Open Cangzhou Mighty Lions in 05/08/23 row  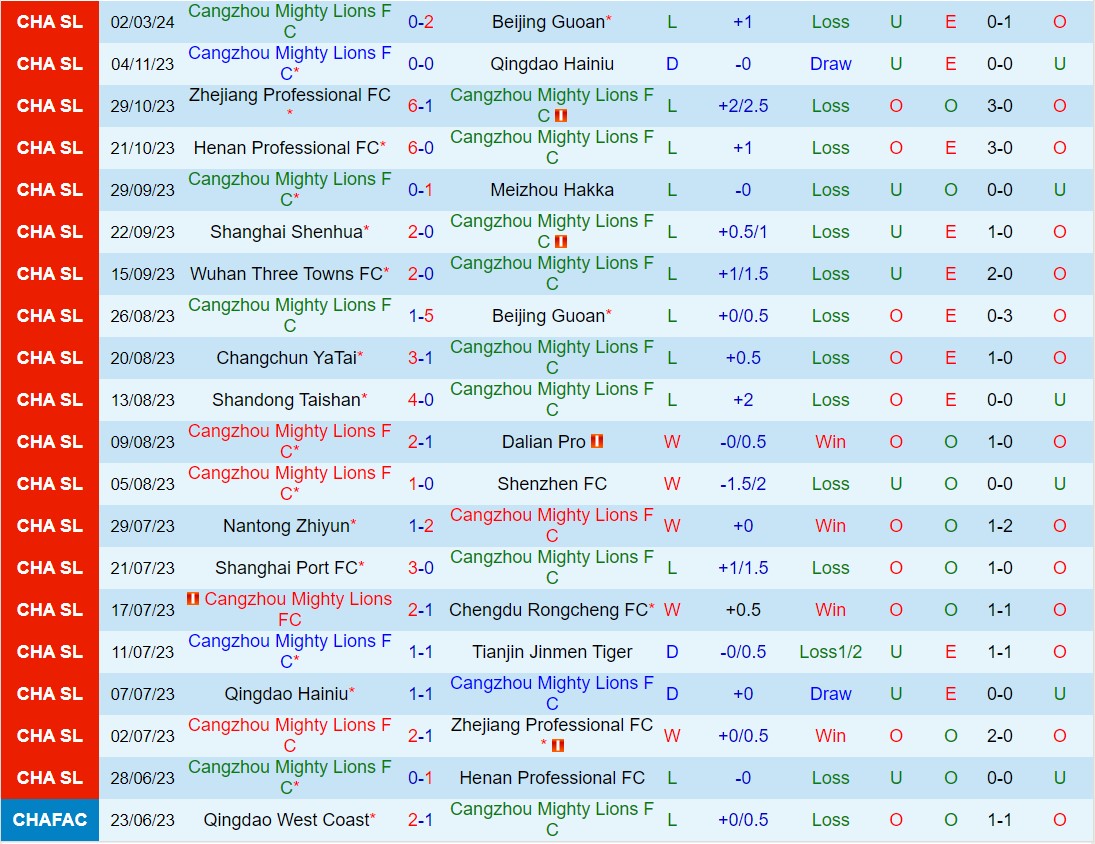[290, 483]
